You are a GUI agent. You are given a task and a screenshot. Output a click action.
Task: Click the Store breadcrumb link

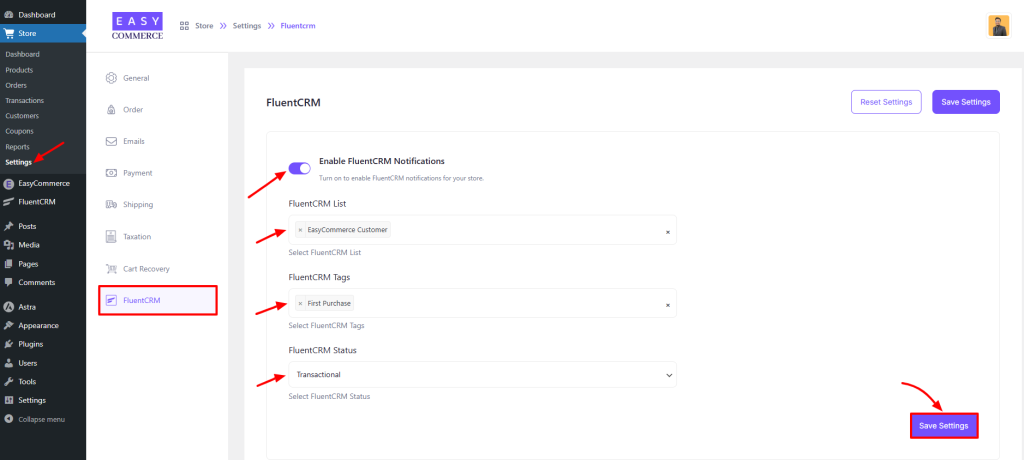click(x=204, y=26)
